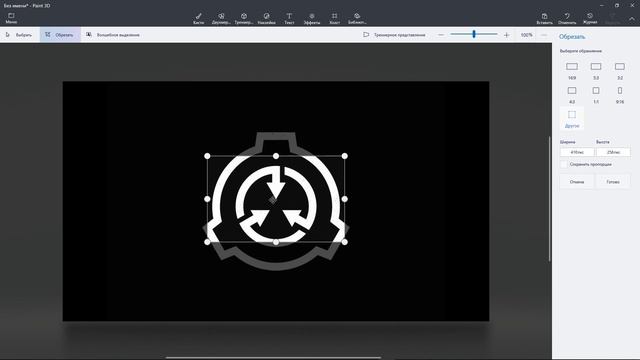
Task: Choose the 16:9 crop aspect ratio
Action: (x=572, y=70)
